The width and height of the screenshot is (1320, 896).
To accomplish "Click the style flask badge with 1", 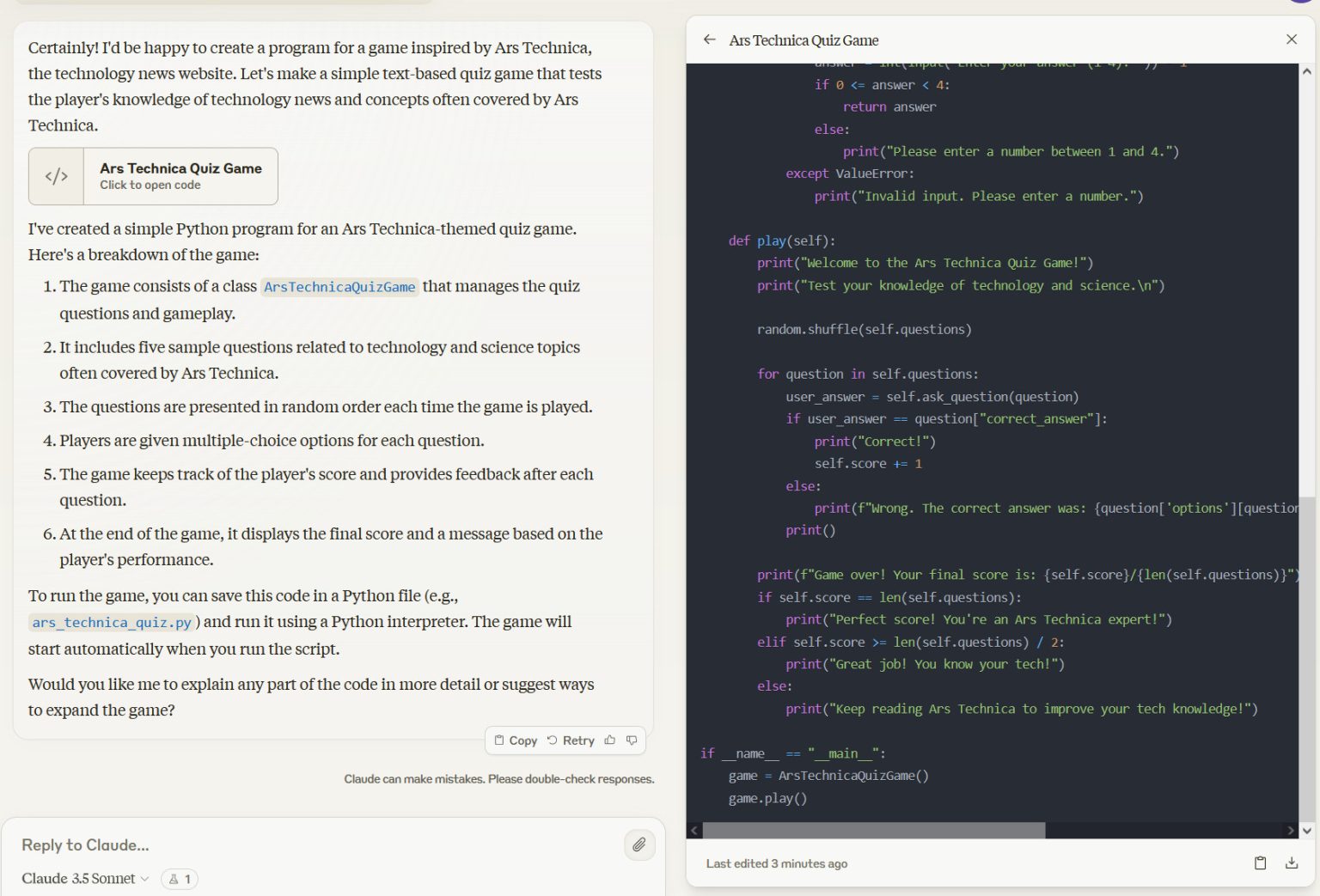I will pyautogui.click(x=180, y=879).
